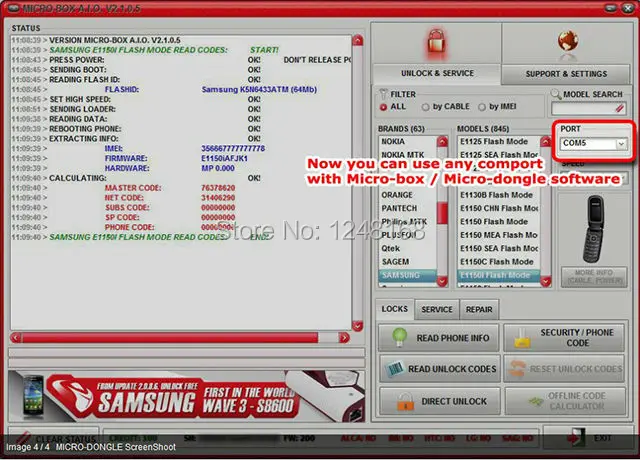
Task: Switch to the LOCKS tab
Action: tap(395, 309)
